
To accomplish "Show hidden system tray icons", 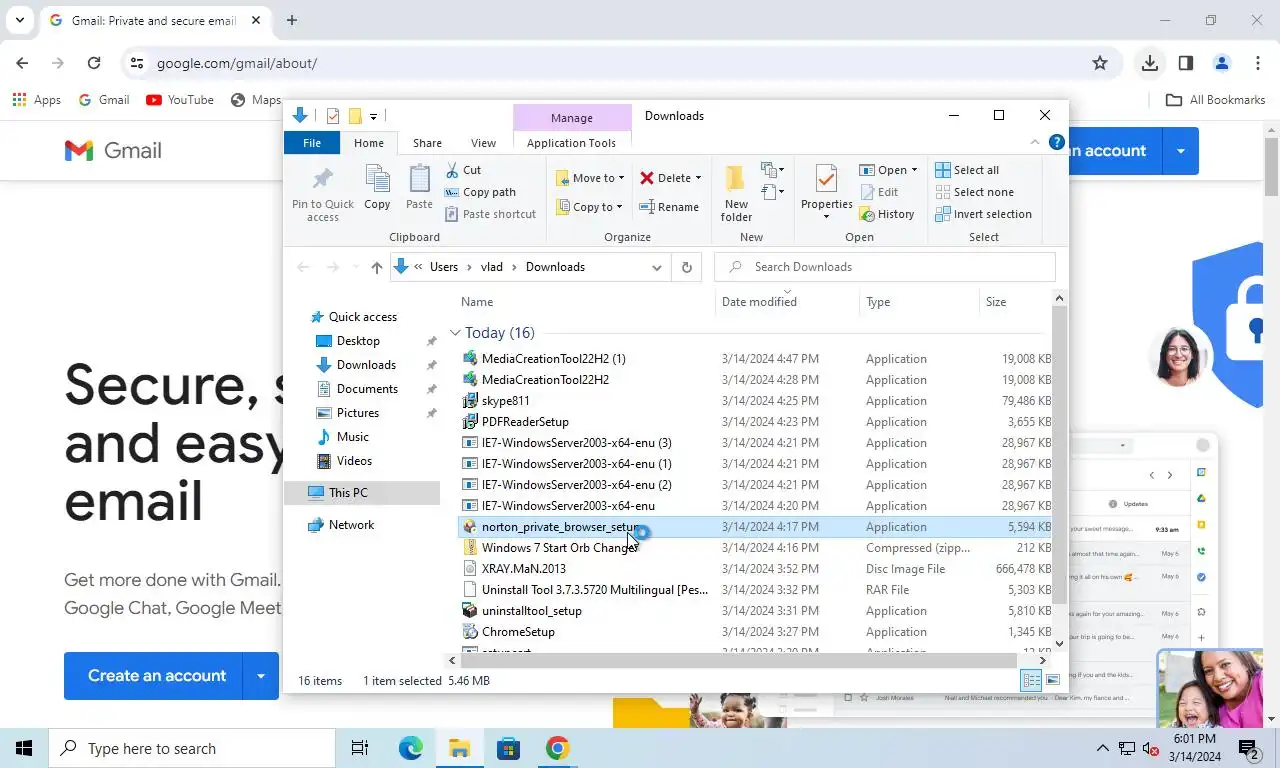I will [x=1103, y=748].
